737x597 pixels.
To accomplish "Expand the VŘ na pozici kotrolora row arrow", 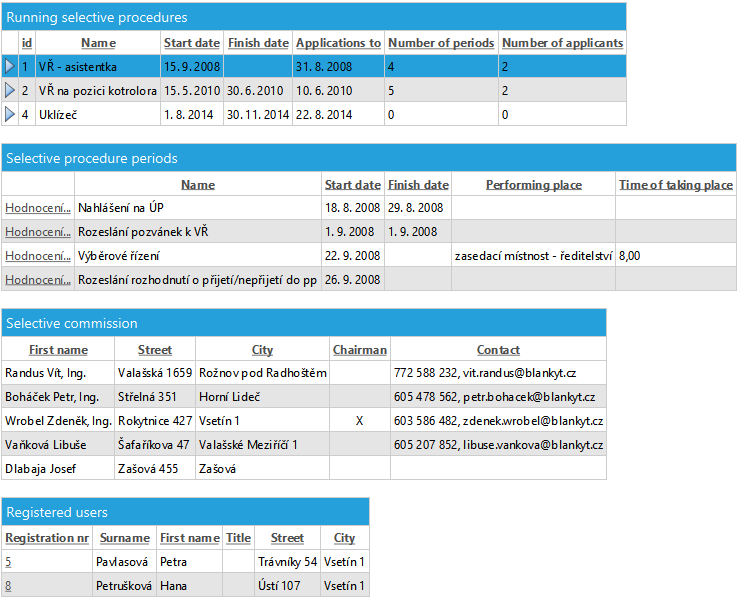I will [9, 90].
